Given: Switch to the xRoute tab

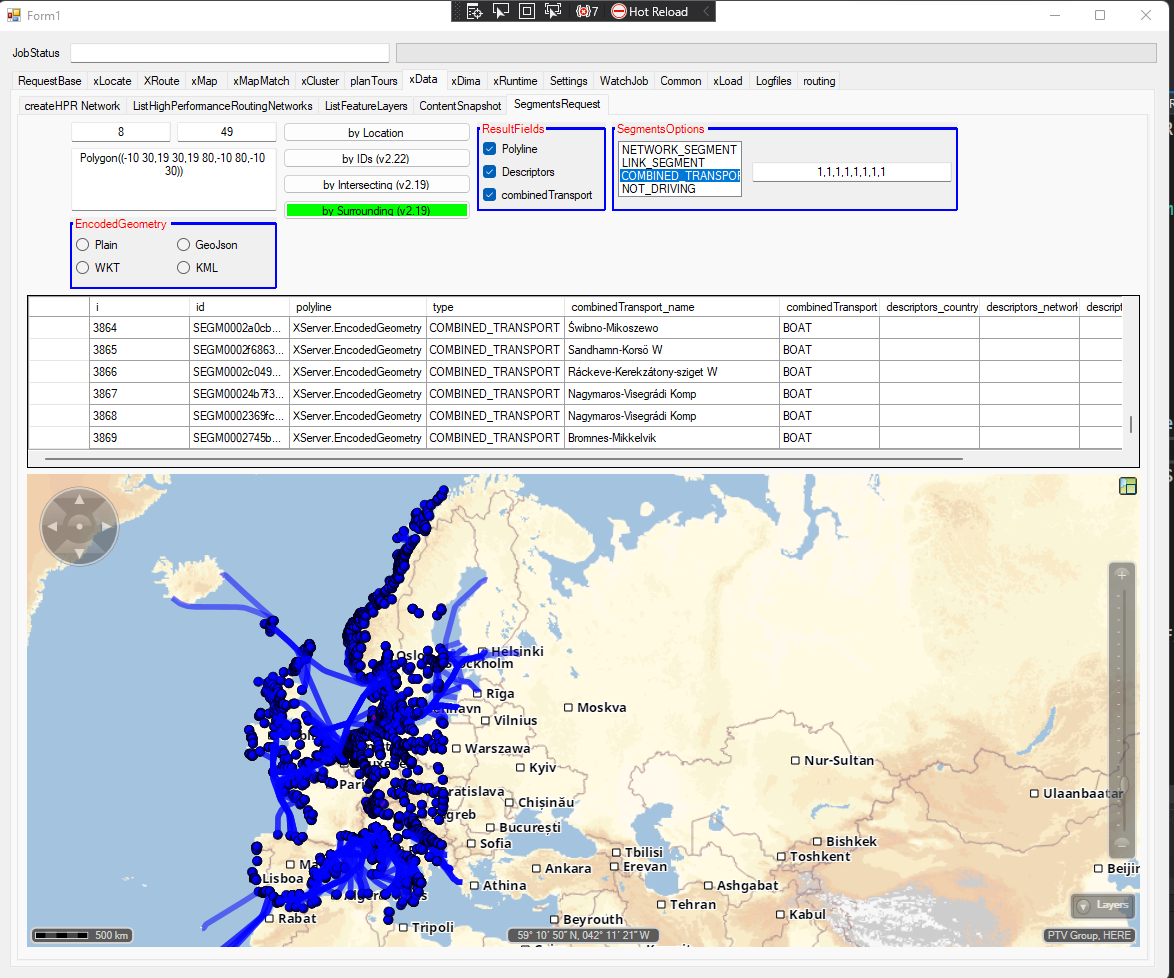Looking at the screenshot, I should [x=161, y=81].
